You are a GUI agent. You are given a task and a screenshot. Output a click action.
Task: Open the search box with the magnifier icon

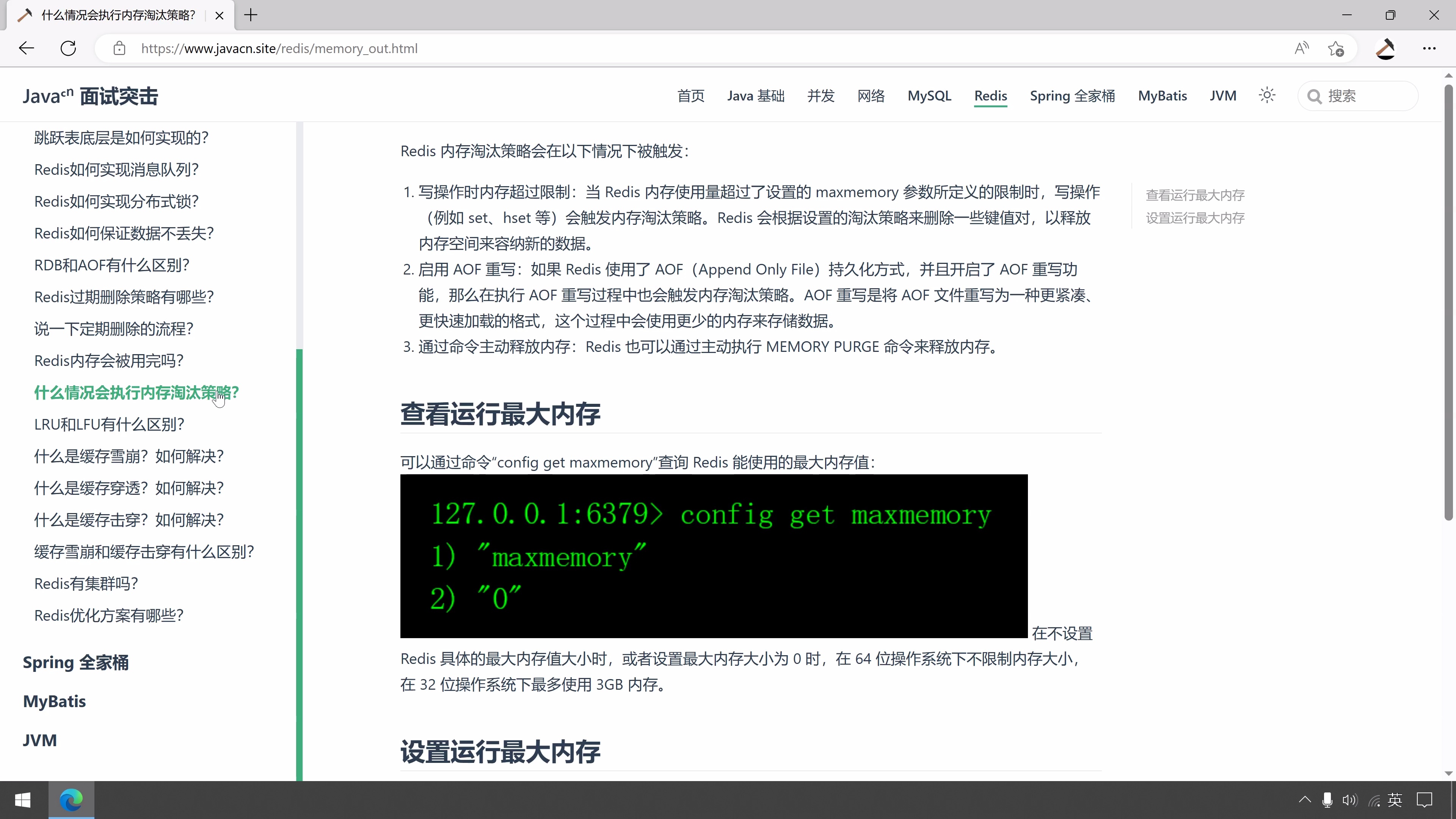tap(1315, 96)
